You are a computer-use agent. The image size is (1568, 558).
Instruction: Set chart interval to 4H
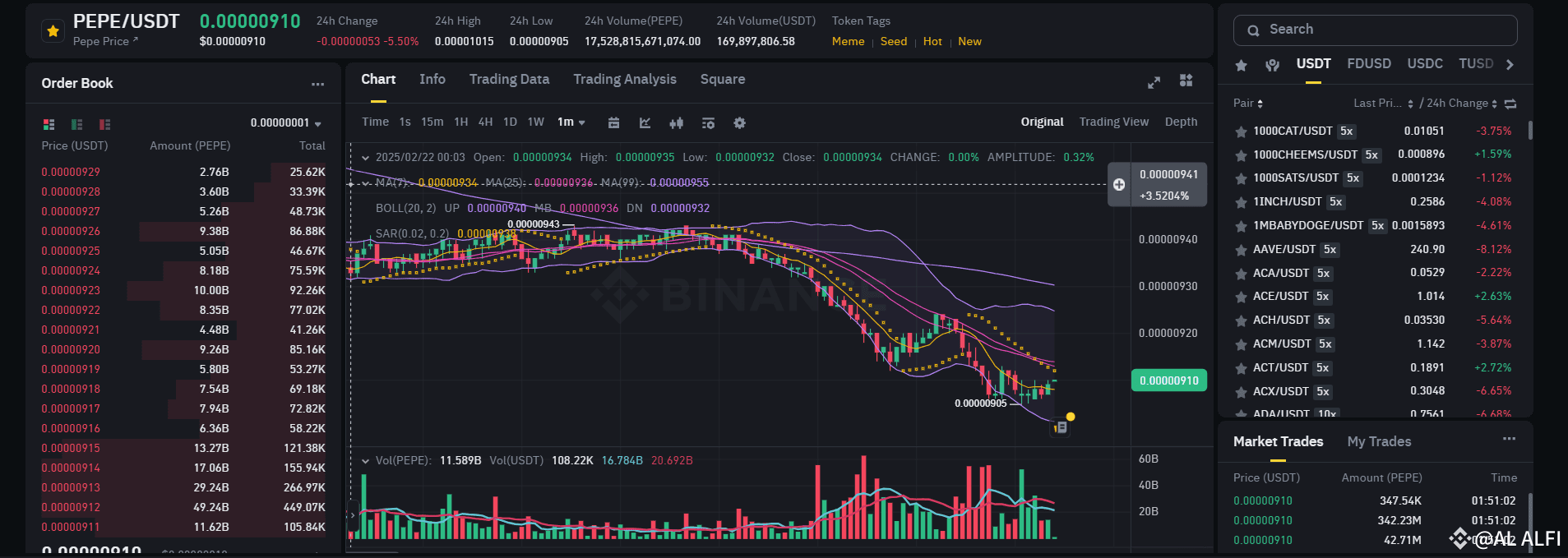coord(486,122)
